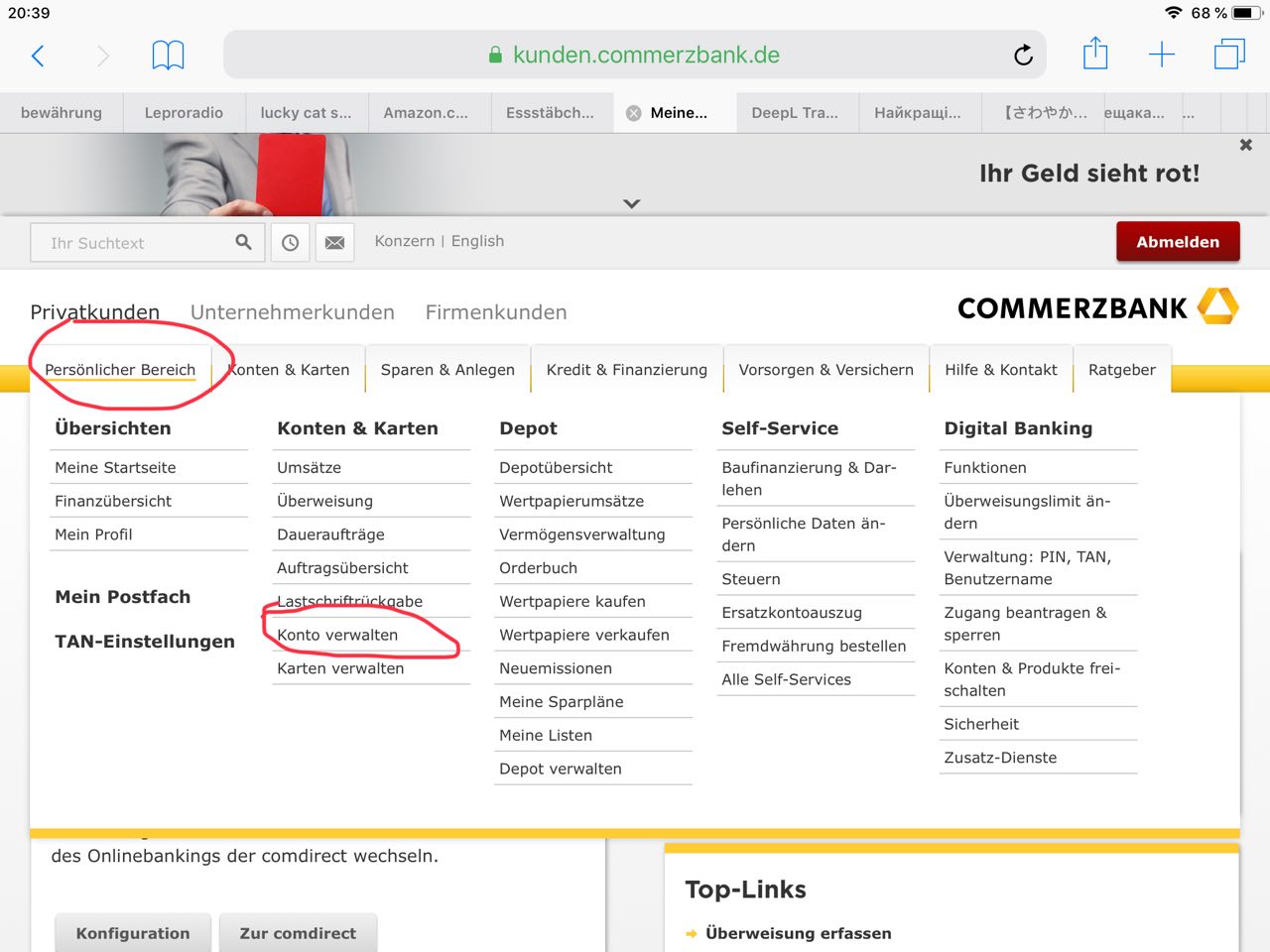Open Vorsorgen & Versichern menu tab
The image size is (1270, 952).
826,370
